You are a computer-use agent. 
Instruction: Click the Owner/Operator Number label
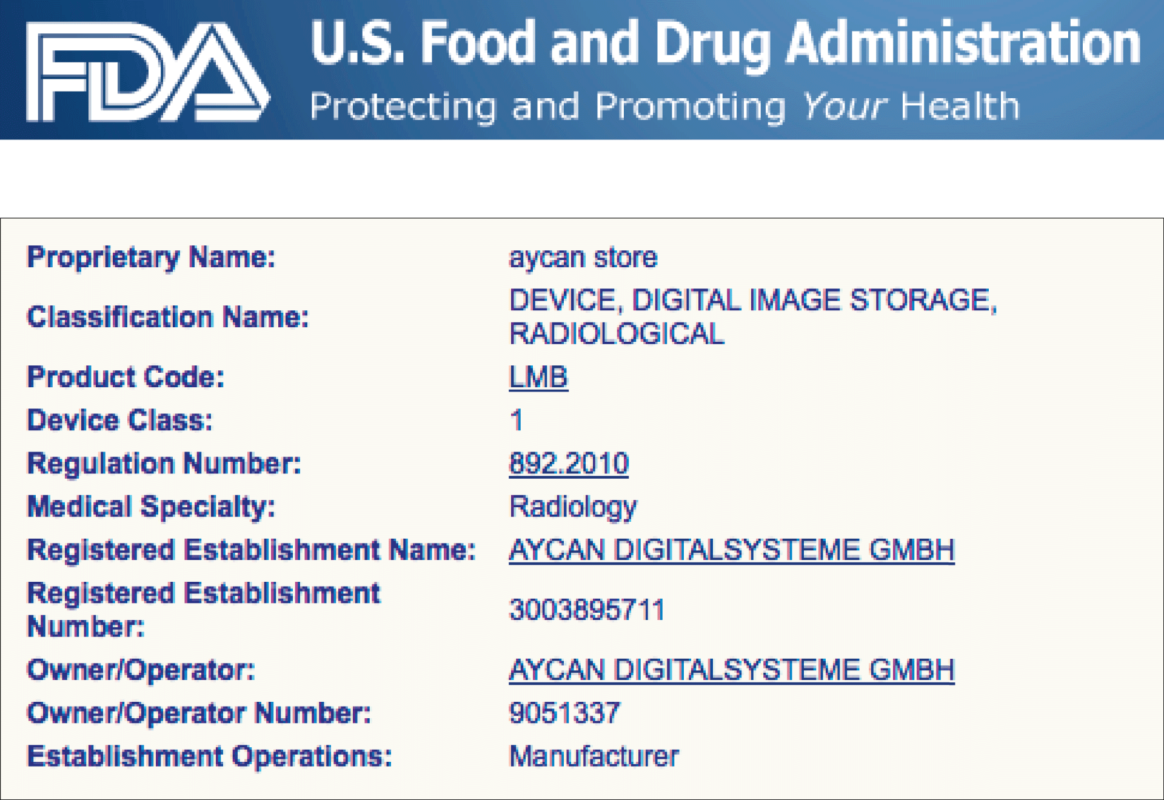tap(199, 713)
